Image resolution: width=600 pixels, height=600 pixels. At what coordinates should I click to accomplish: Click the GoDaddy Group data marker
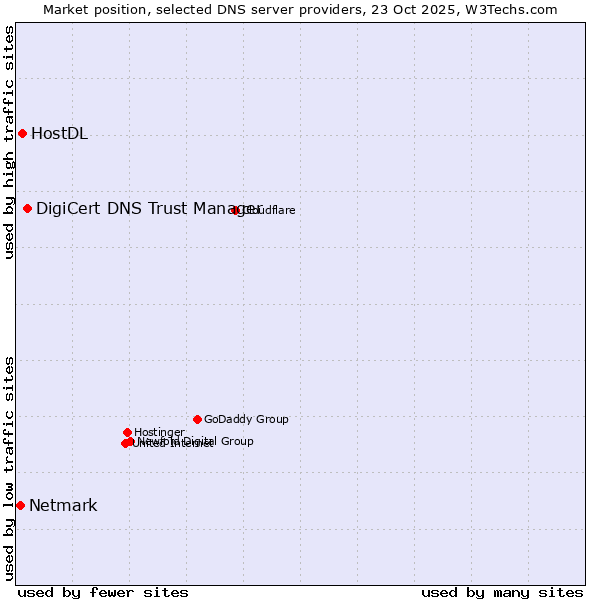(x=198, y=419)
